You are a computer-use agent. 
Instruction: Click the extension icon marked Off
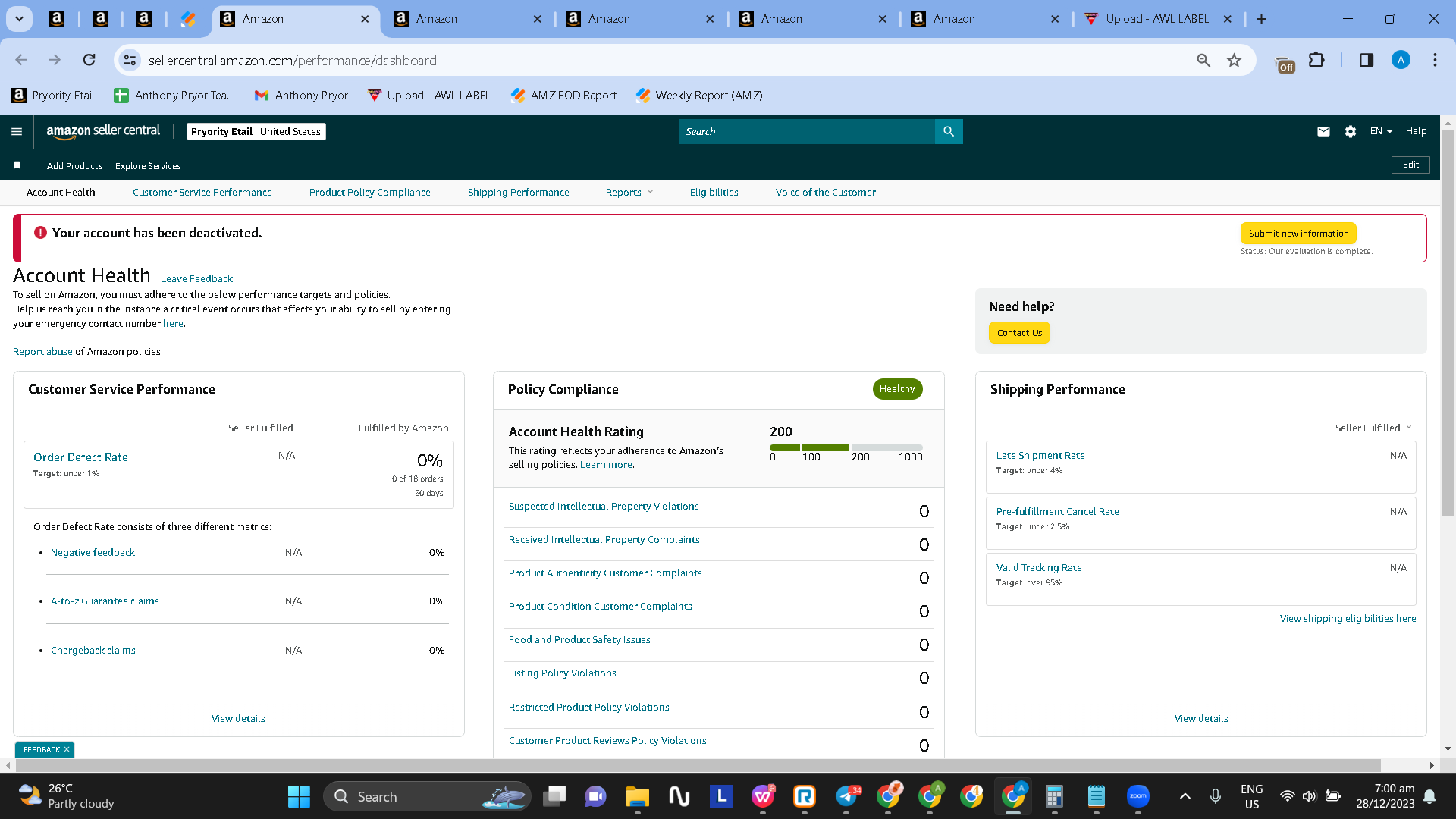(x=1285, y=65)
